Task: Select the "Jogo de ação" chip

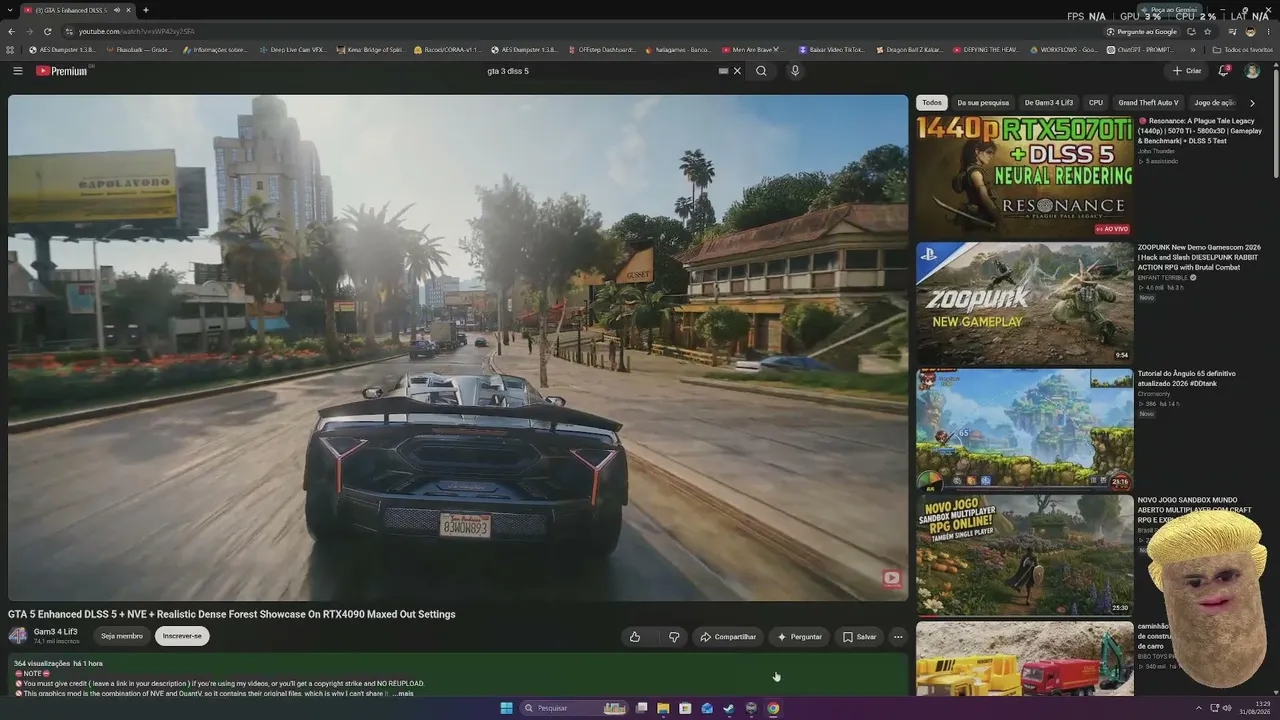Action: pyautogui.click(x=1215, y=103)
